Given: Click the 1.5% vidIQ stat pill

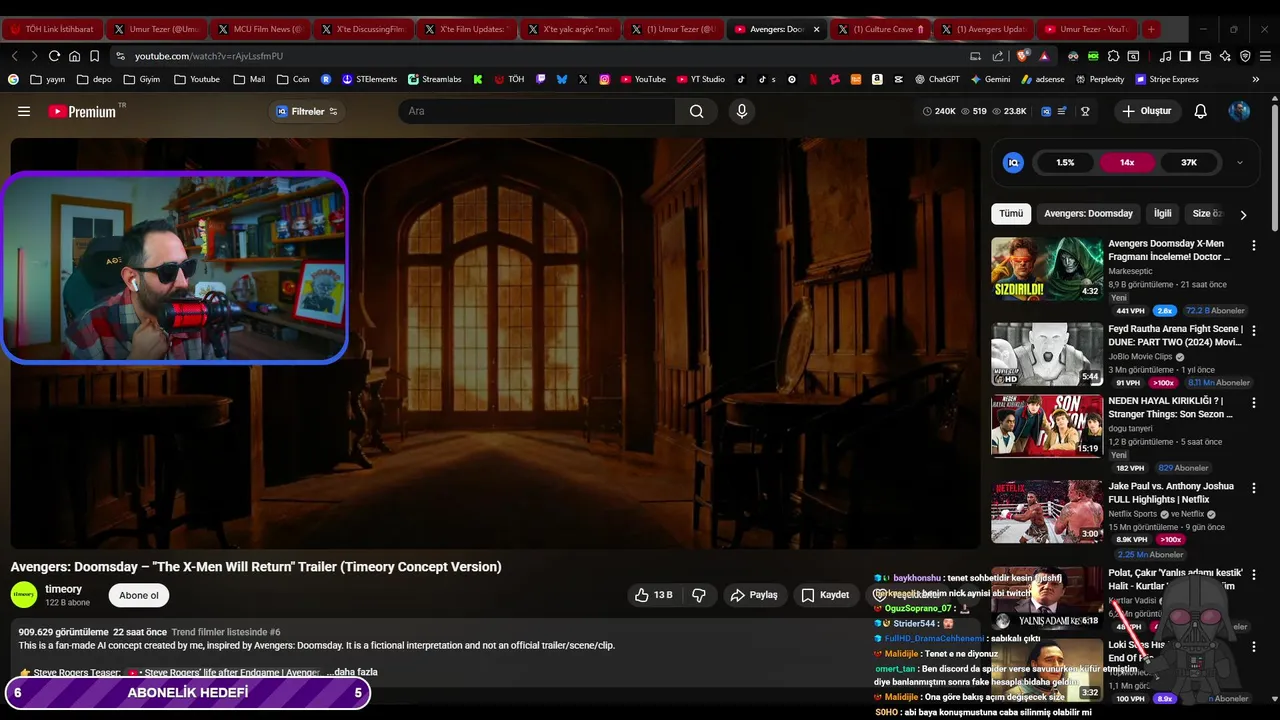Looking at the screenshot, I should pos(1065,162).
